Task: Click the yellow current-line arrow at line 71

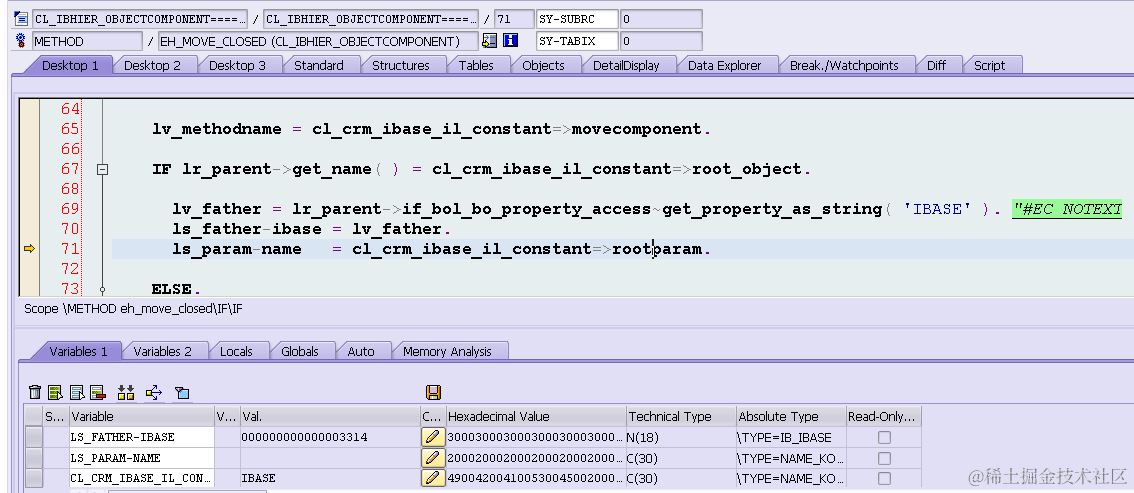Action: click(x=30, y=249)
